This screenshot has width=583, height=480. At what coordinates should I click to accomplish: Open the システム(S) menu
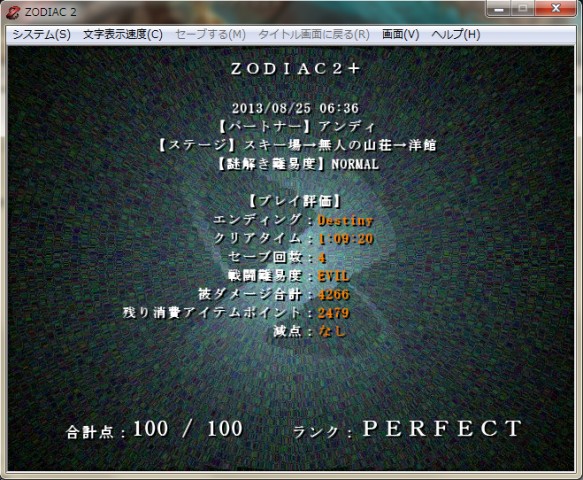(41, 35)
